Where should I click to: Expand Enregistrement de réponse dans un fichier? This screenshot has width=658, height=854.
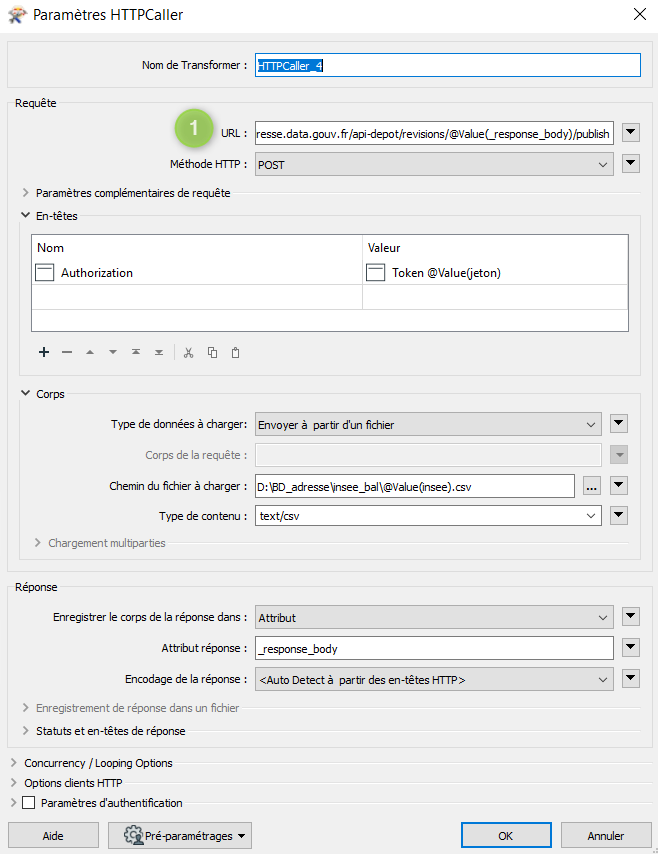coord(25,707)
